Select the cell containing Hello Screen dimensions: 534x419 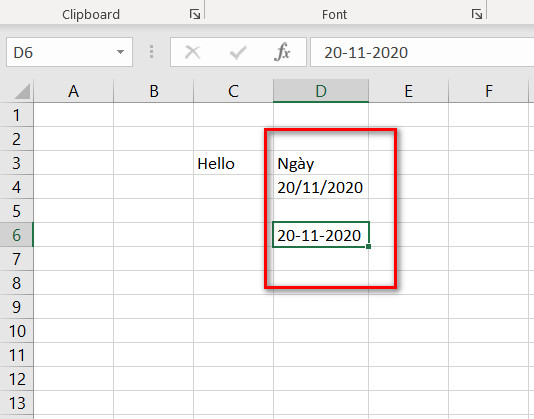click(x=233, y=163)
